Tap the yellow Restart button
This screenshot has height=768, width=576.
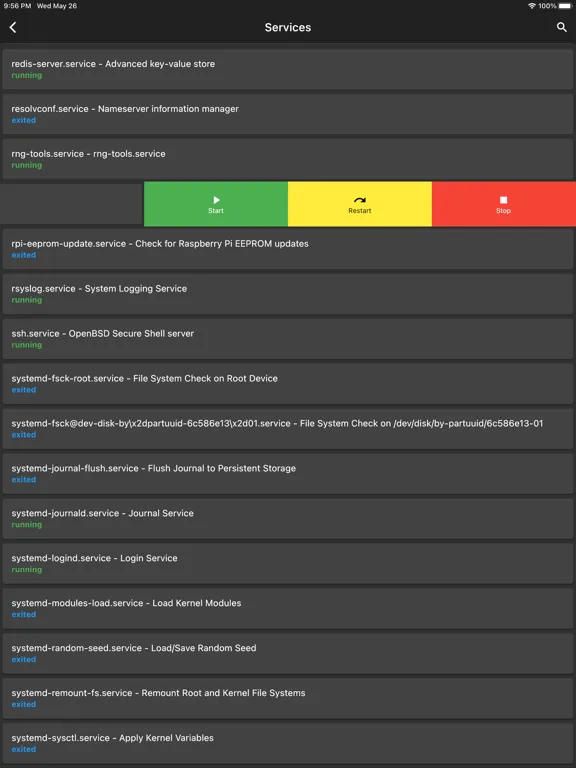360,204
